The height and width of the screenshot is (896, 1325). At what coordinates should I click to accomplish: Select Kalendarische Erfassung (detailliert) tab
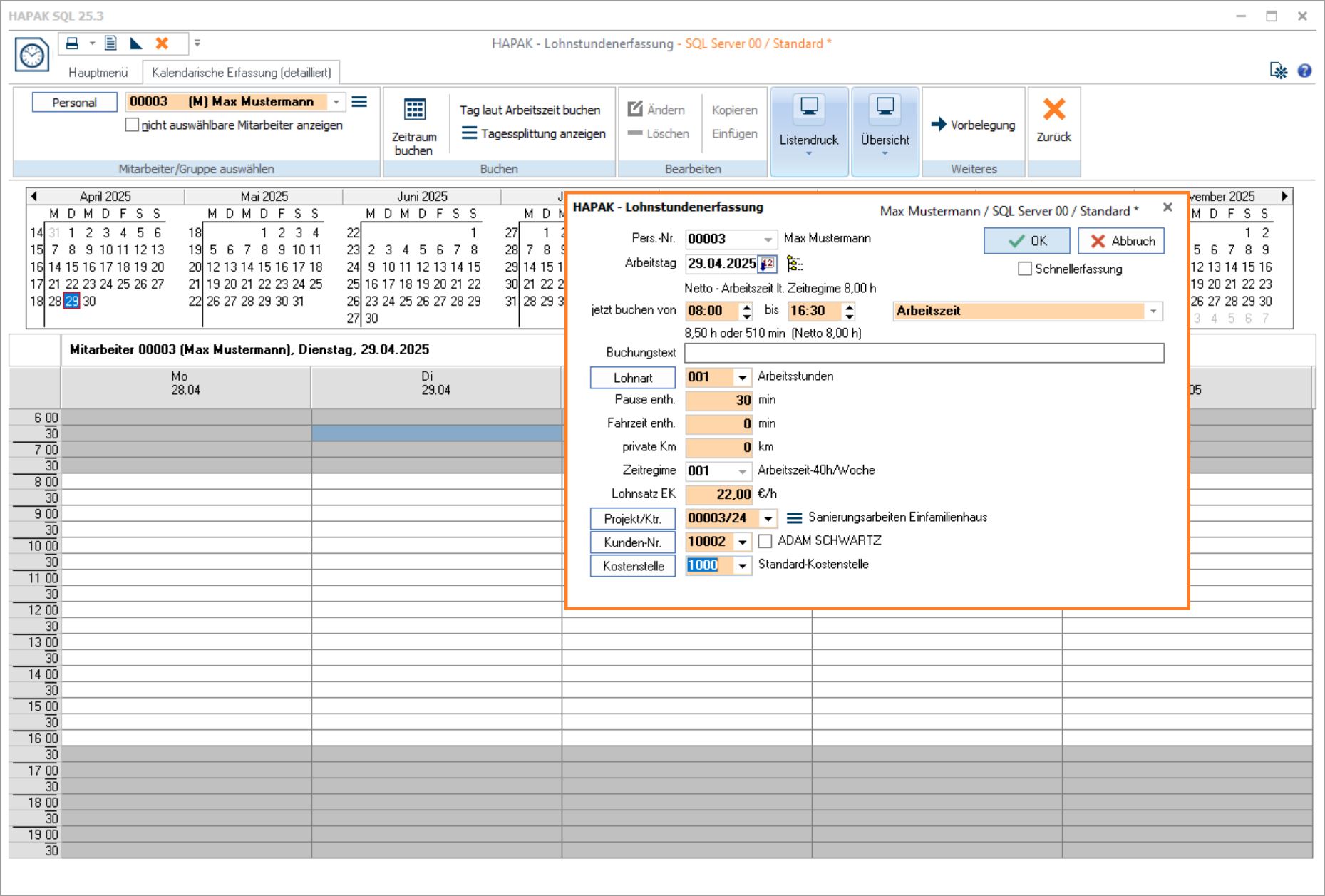click(241, 73)
